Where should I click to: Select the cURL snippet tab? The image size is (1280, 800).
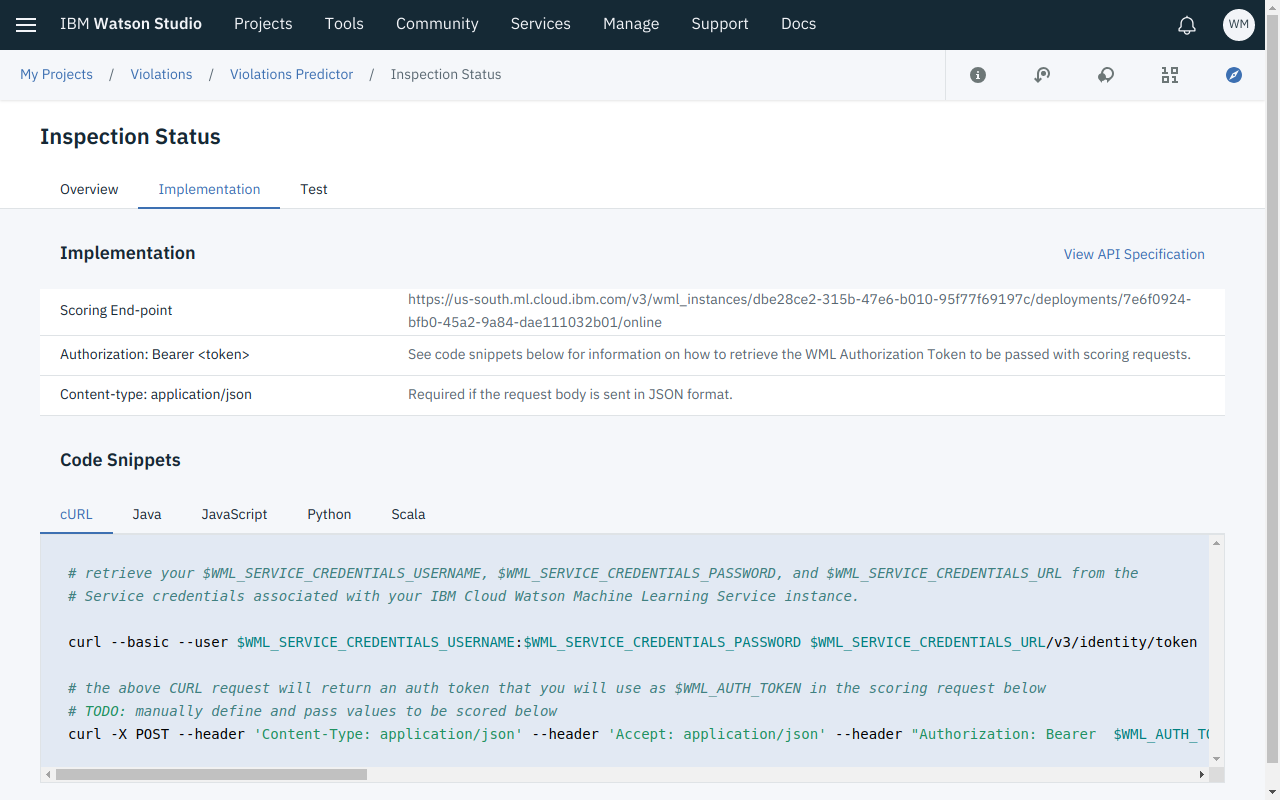point(76,514)
